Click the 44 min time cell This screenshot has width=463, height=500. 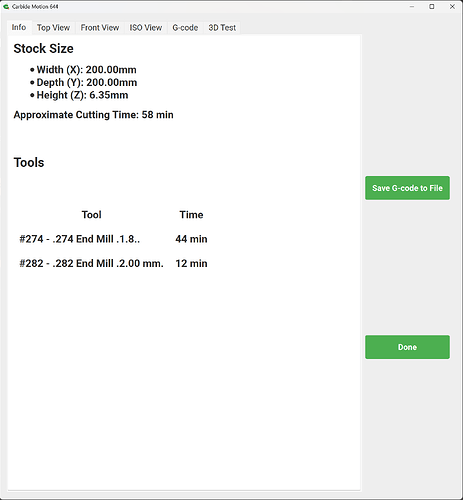191,239
